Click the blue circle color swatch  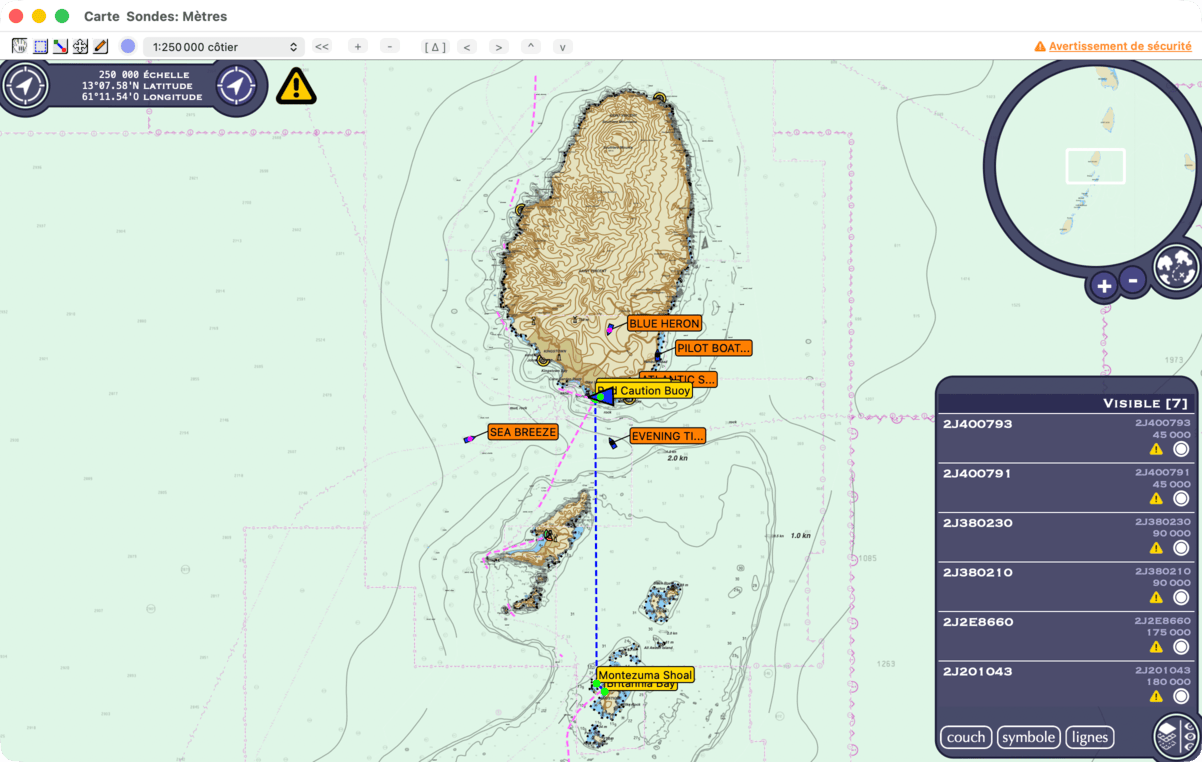(x=128, y=46)
